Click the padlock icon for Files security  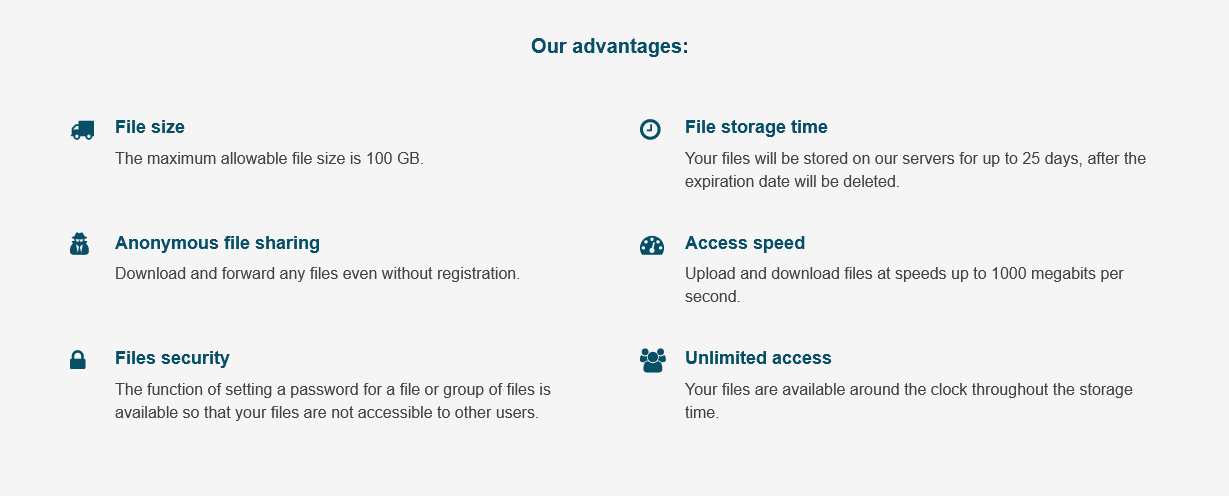pyautogui.click(x=78, y=360)
